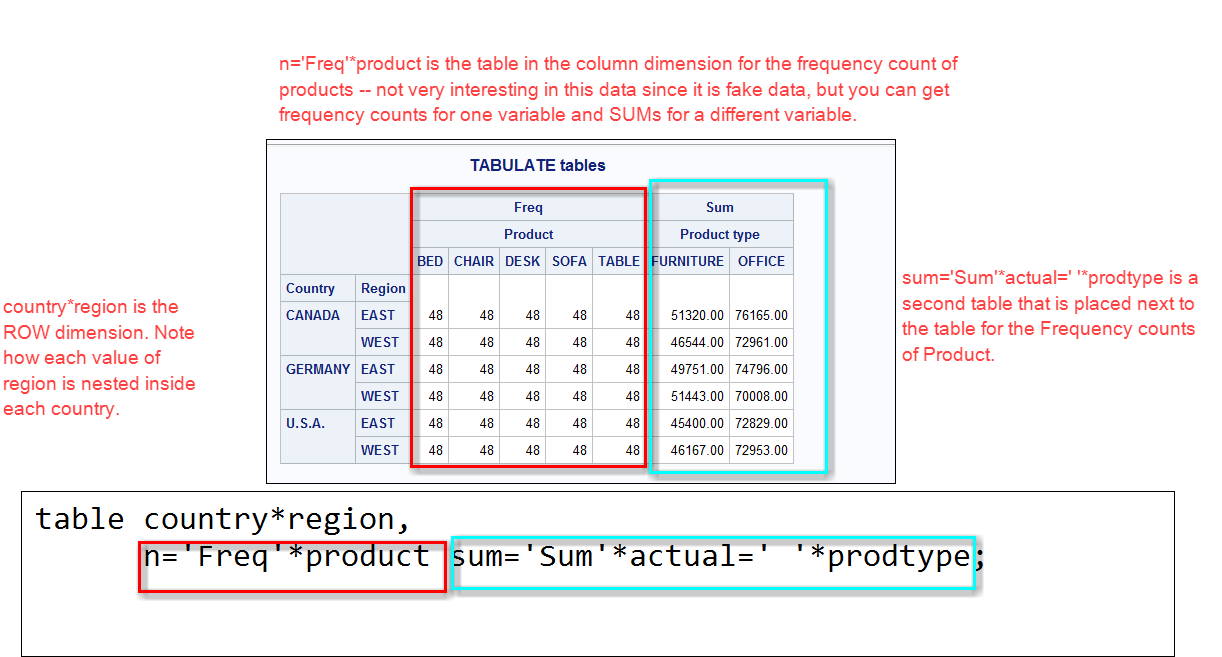The image size is (1222, 657).
Task: Select the FURNITURE column header
Action: [x=688, y=261]
